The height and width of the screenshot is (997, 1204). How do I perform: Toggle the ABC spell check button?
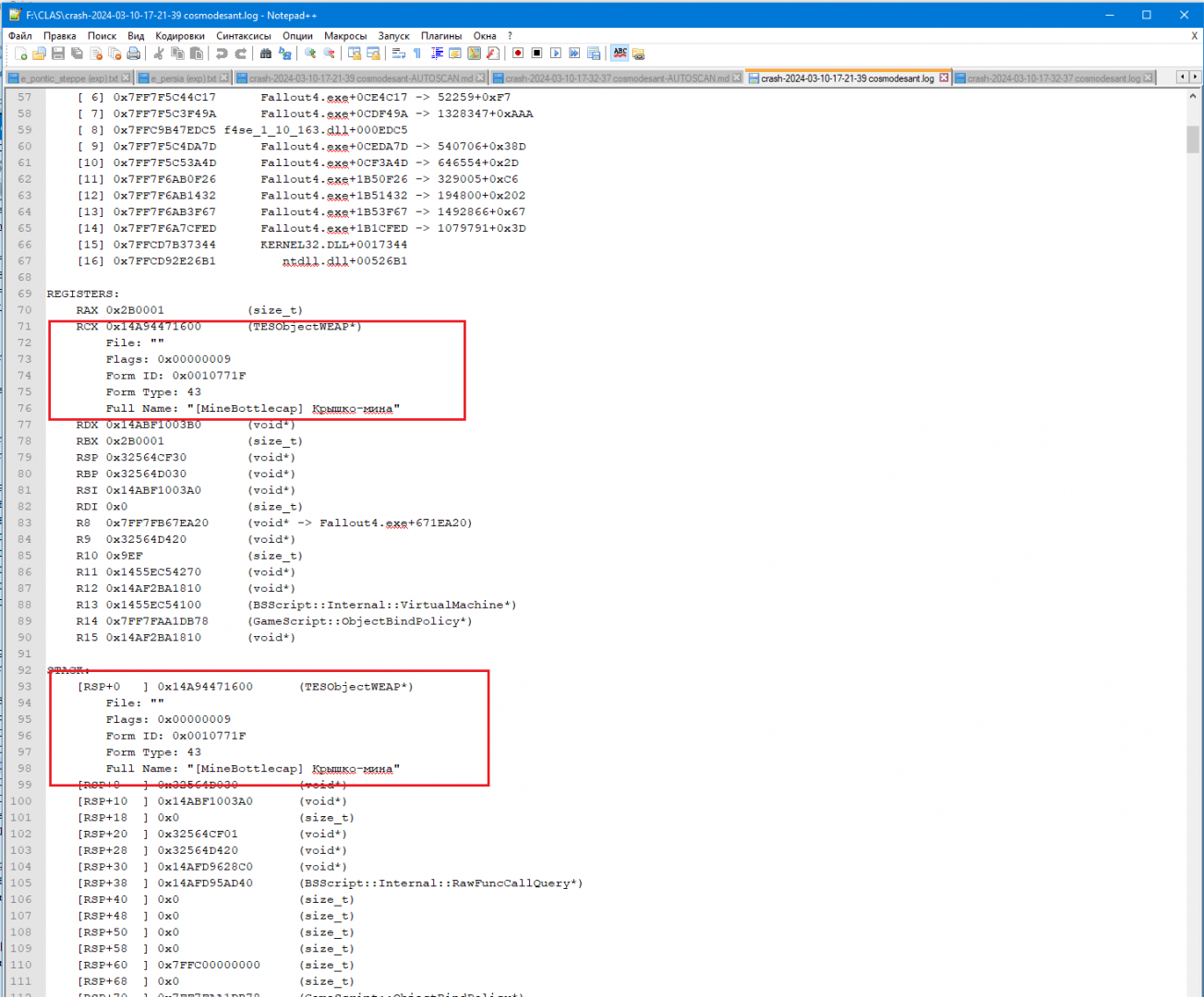pos(620,54)
